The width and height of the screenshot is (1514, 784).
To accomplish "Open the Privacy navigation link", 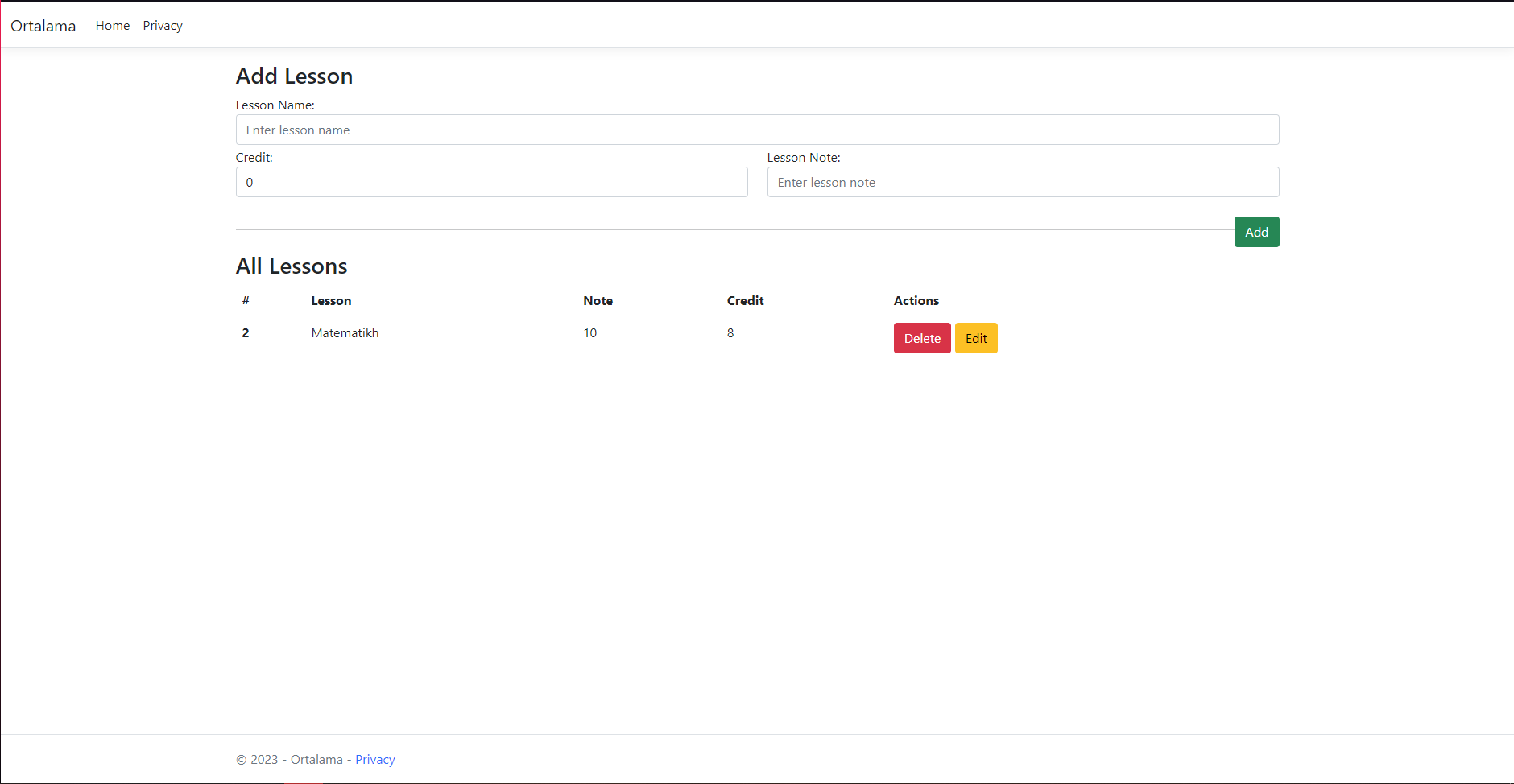I will 163,25.
